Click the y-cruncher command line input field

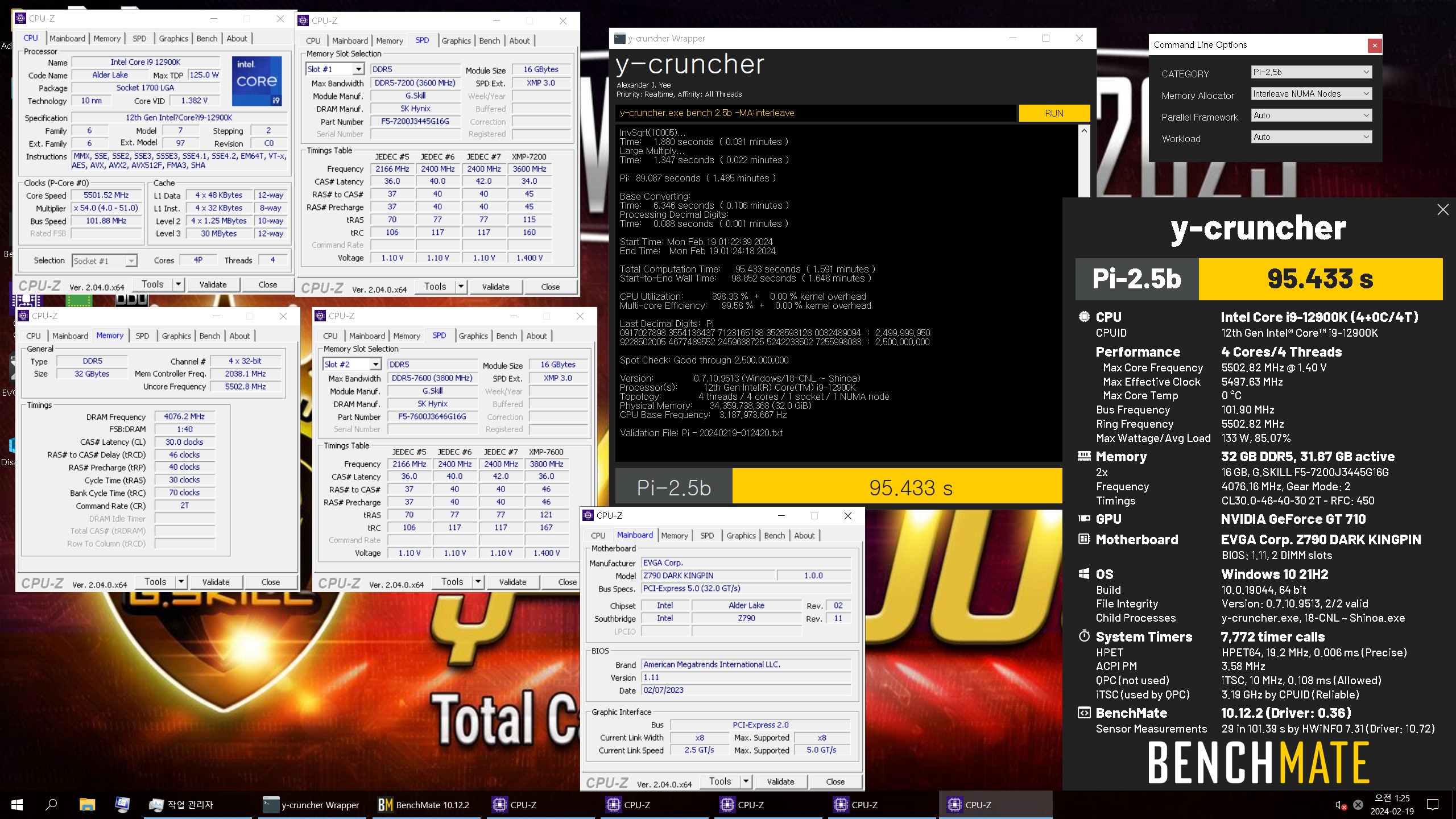(x=816, y=113)
